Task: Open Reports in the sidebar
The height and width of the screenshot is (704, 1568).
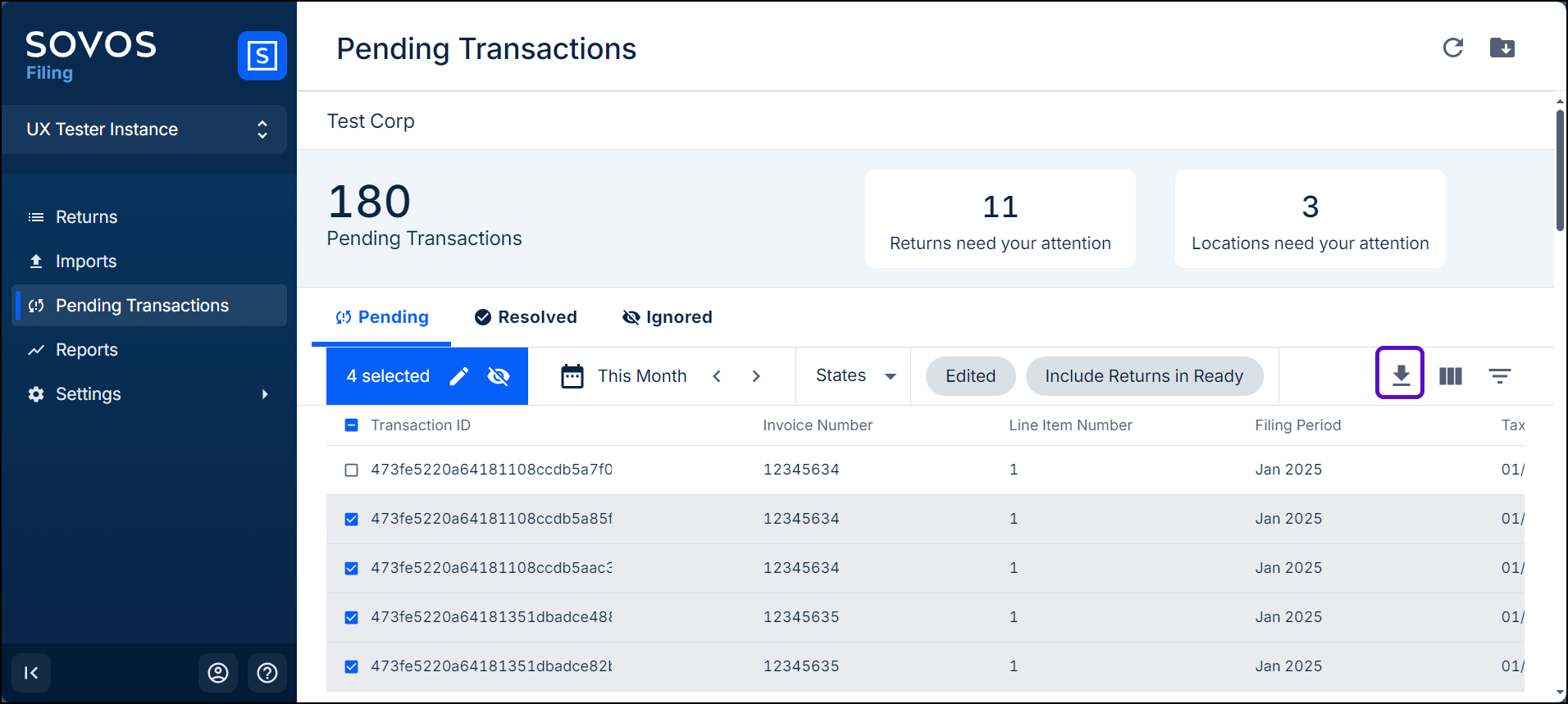Action: [149, 350]
